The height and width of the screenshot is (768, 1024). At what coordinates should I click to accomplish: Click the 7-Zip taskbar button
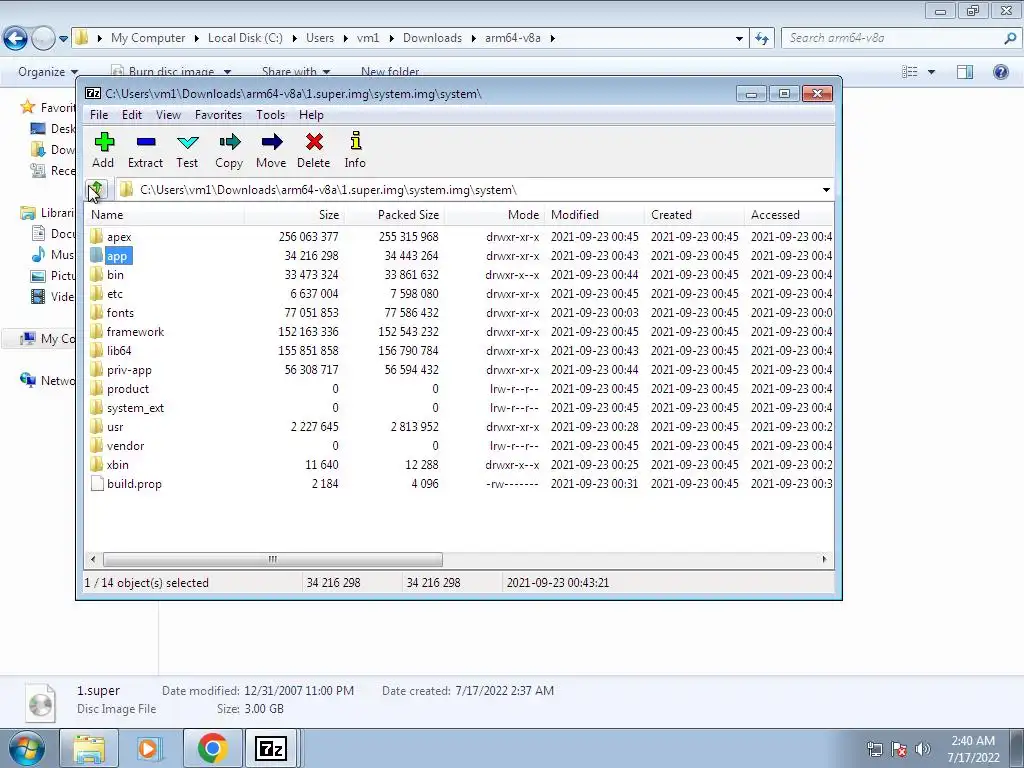(271, 748)
